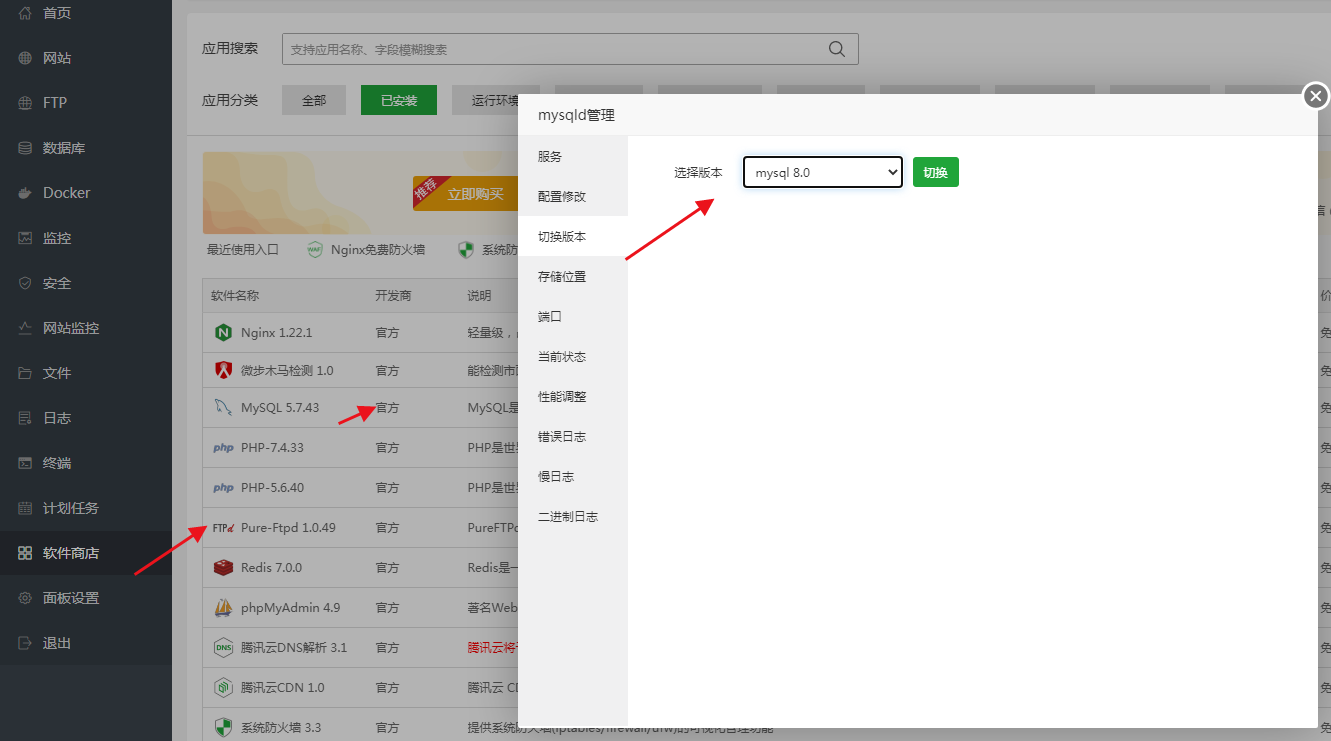Open the 服务 tab in mysqld dialog

(573, 156)
